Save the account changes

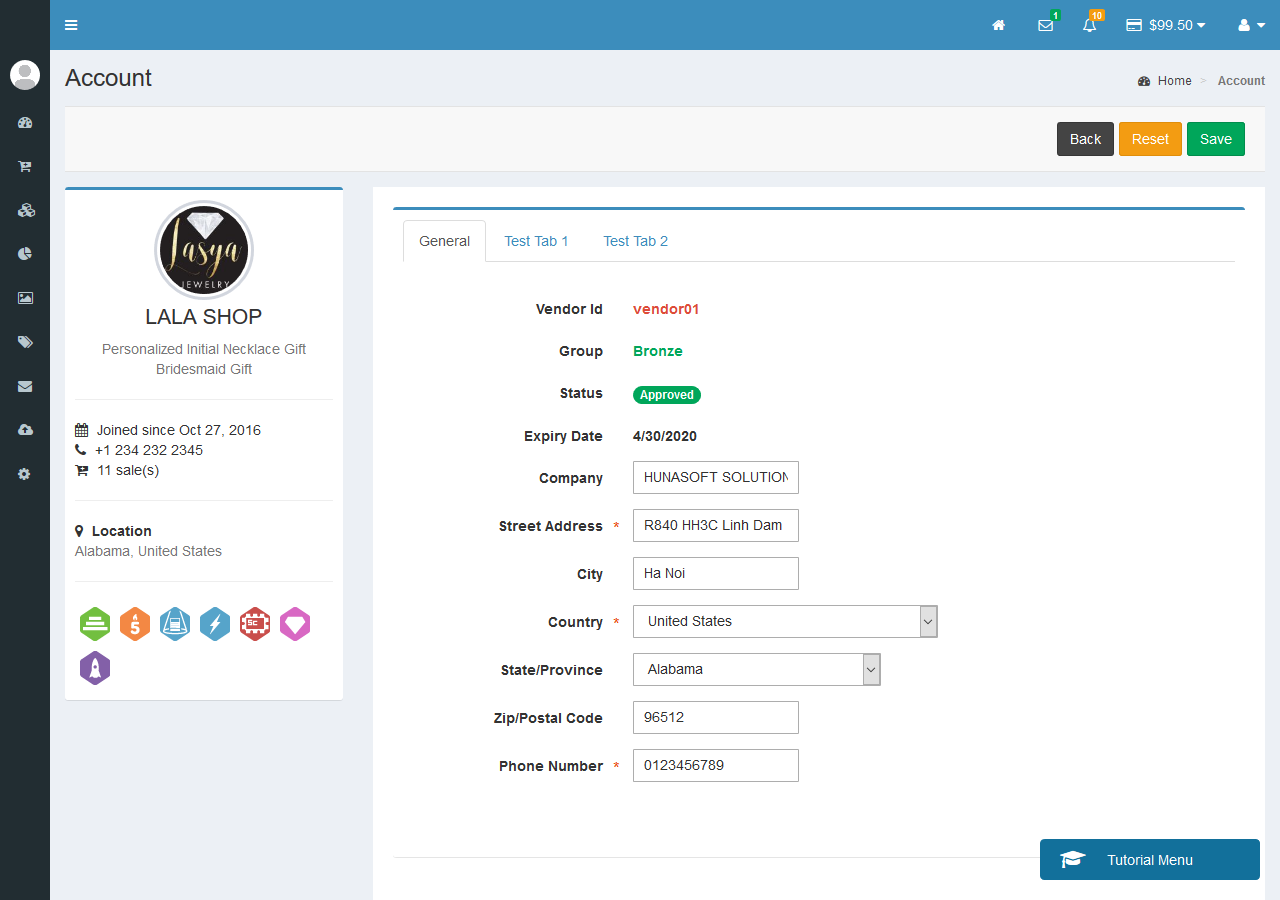(x=1215, y=138)
